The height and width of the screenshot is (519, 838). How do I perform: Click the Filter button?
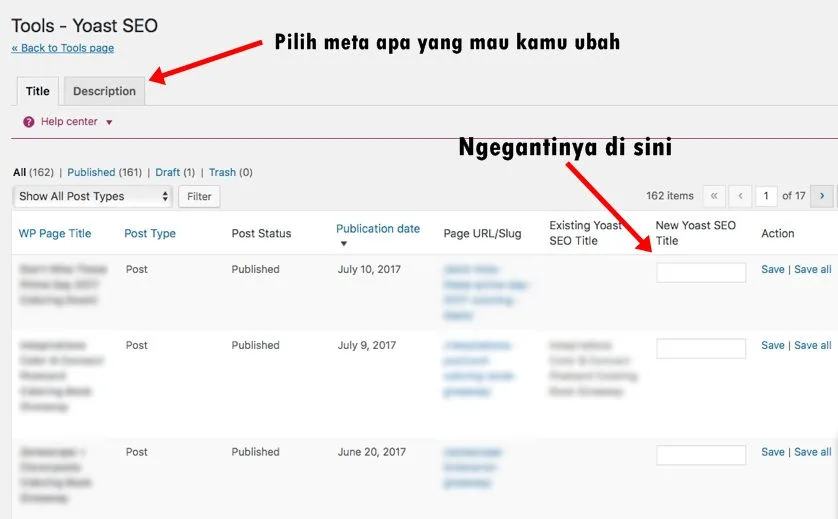tap(199, 196)
